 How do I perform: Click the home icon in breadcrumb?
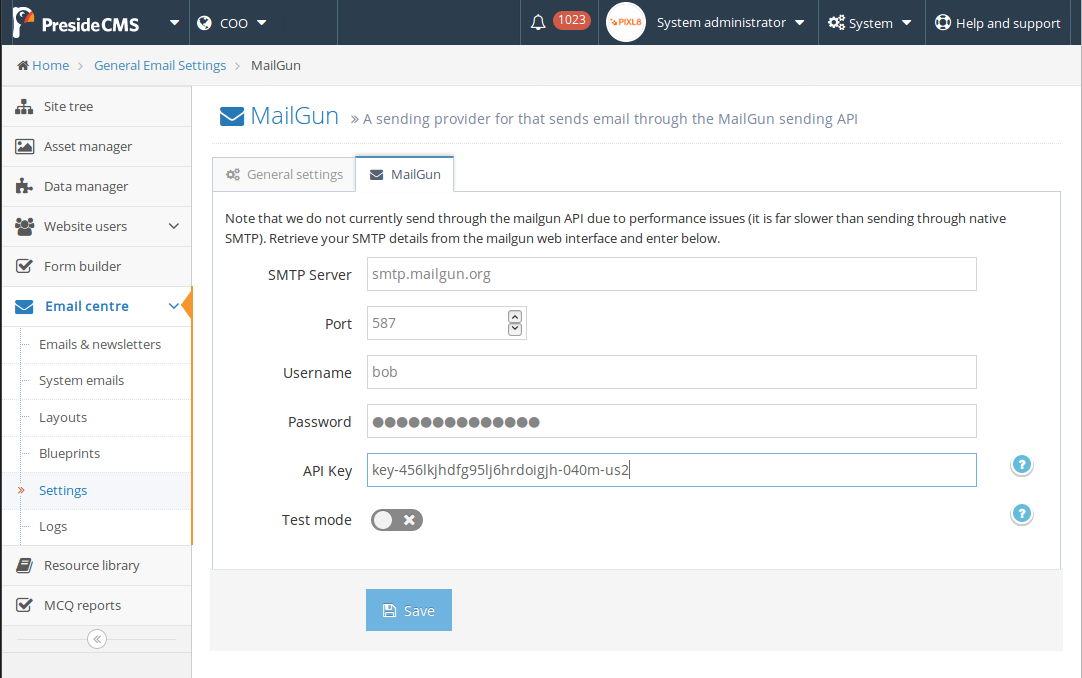pyautogui.click(x=23, y=66)
